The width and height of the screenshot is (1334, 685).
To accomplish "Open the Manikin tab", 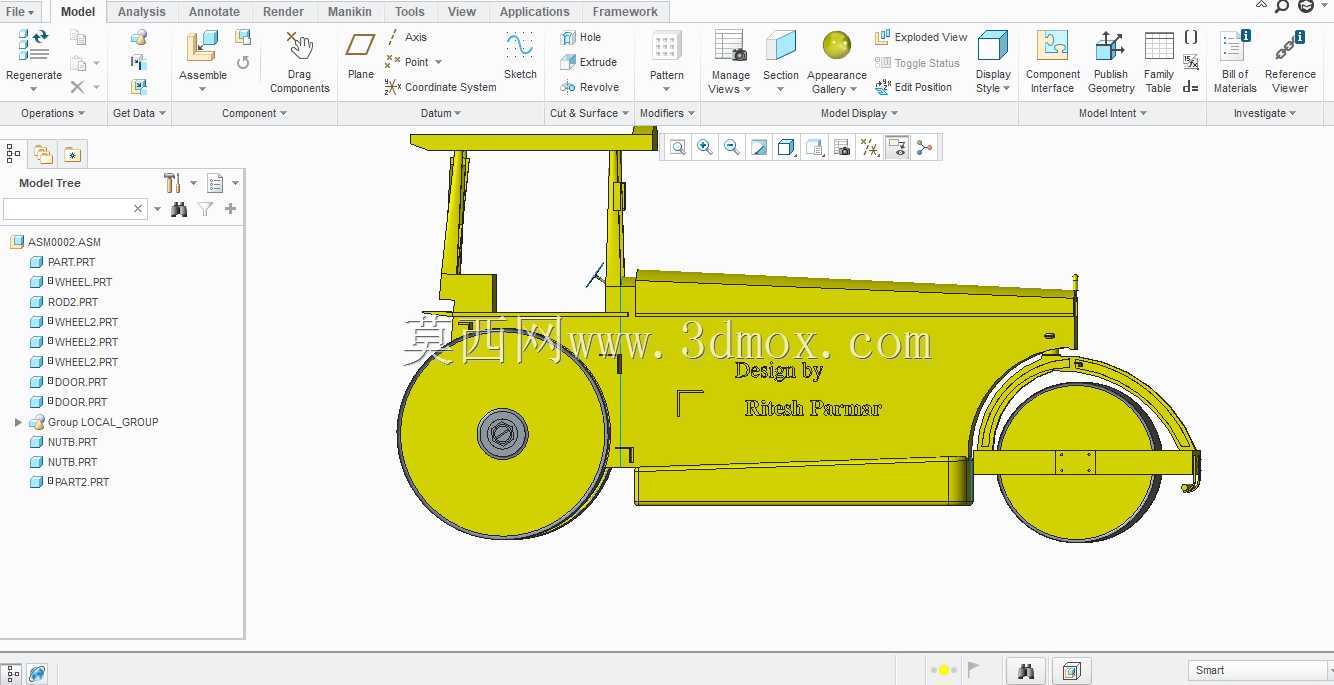I will (350, 12).
